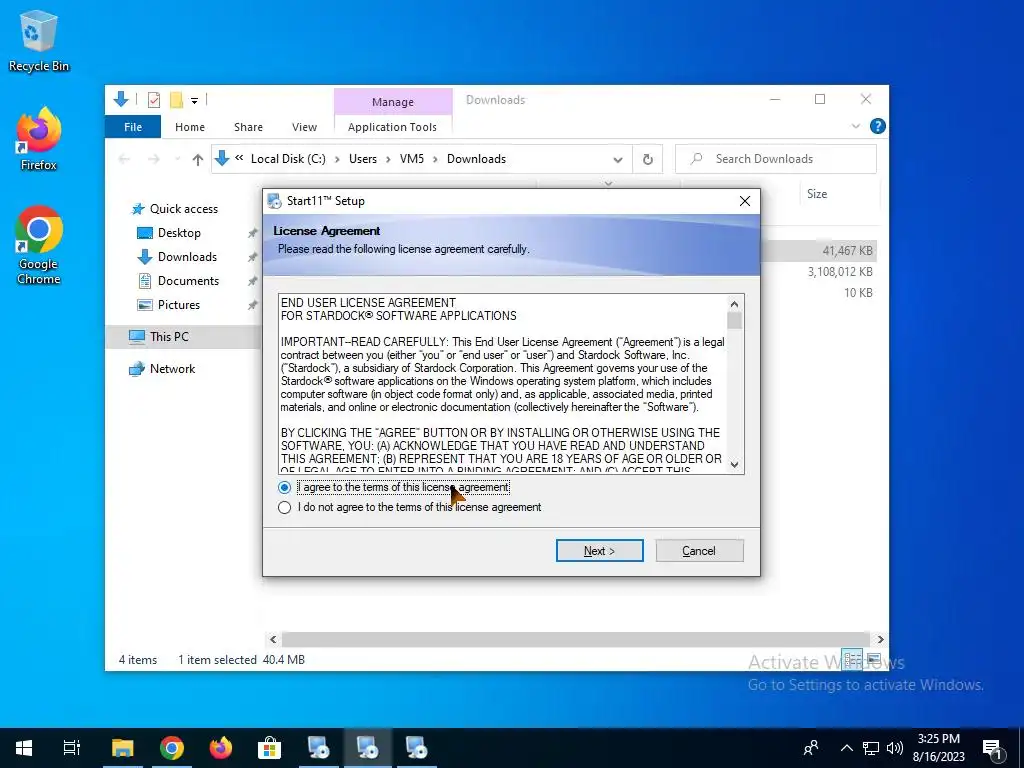The height and width of the screenshot is (768, 1024).
Task: Select "I do not agree" radio option
Action: pos(284,507)
